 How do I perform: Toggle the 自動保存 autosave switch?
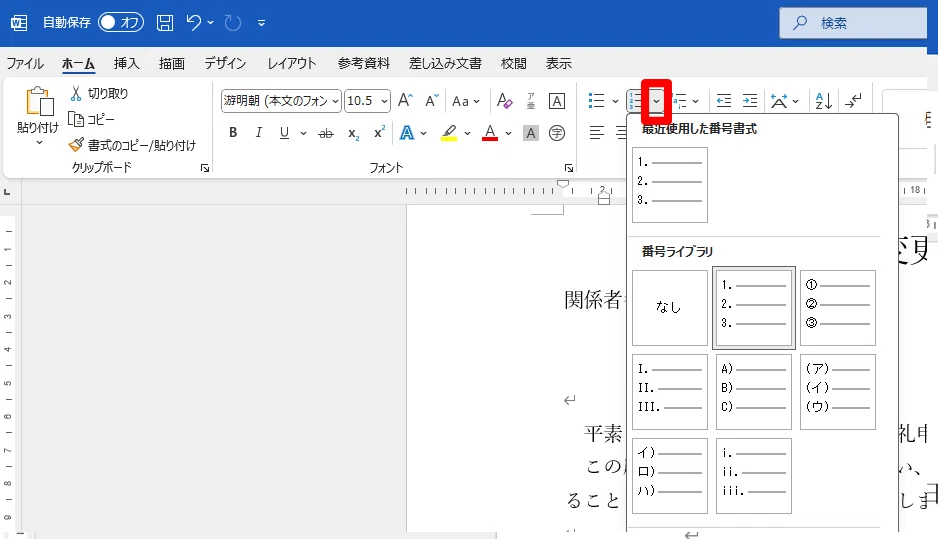tap(121, 23)
